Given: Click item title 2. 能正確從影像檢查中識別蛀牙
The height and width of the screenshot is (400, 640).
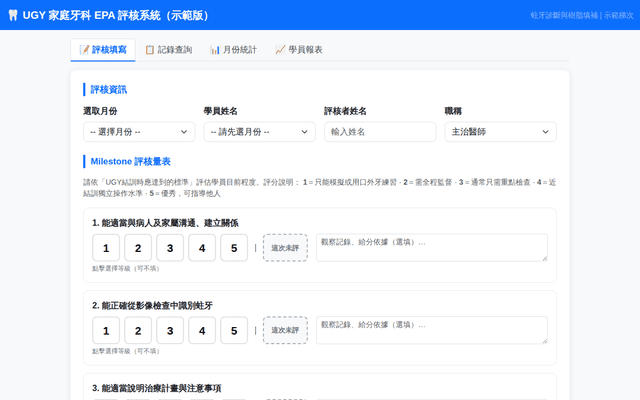Looking at the screenshot, I should click(x=152, y=306).
